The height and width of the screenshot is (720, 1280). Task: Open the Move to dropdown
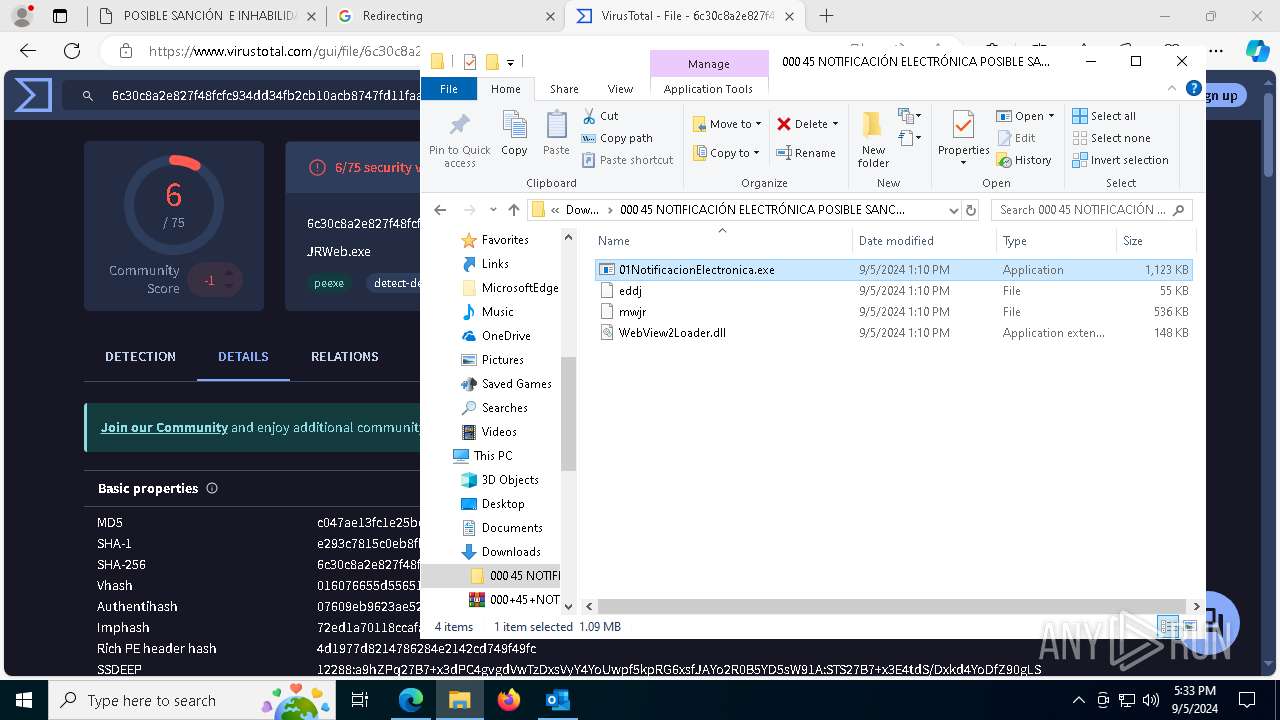click(x=727, y=124)
